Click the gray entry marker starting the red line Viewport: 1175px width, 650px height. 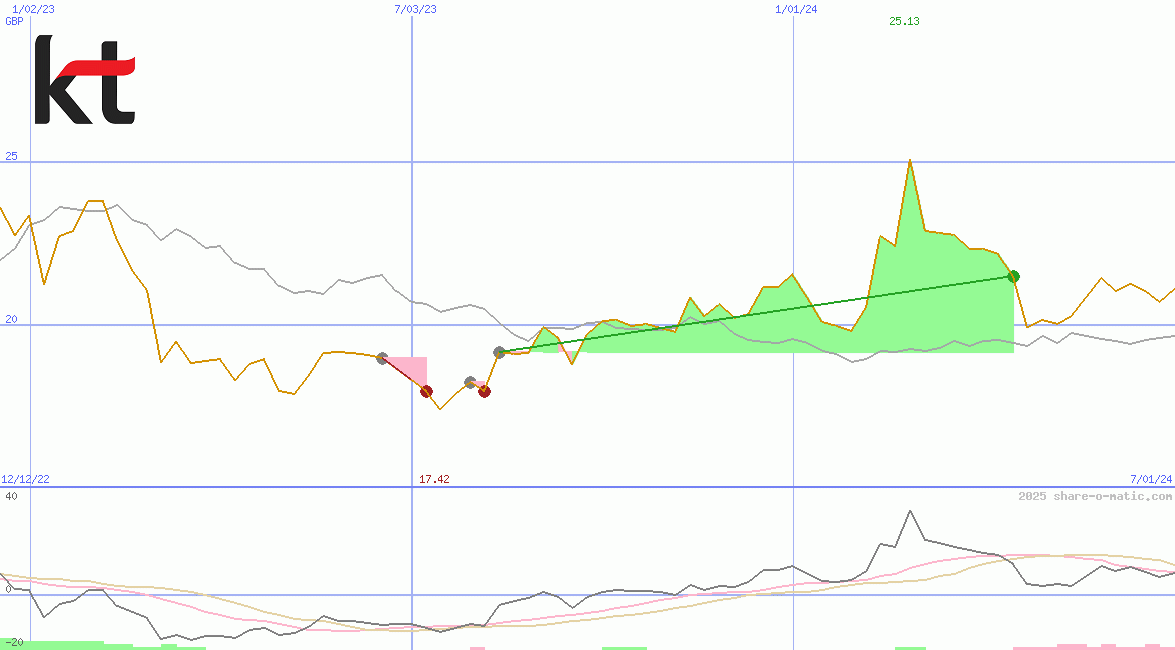(382, 358)
